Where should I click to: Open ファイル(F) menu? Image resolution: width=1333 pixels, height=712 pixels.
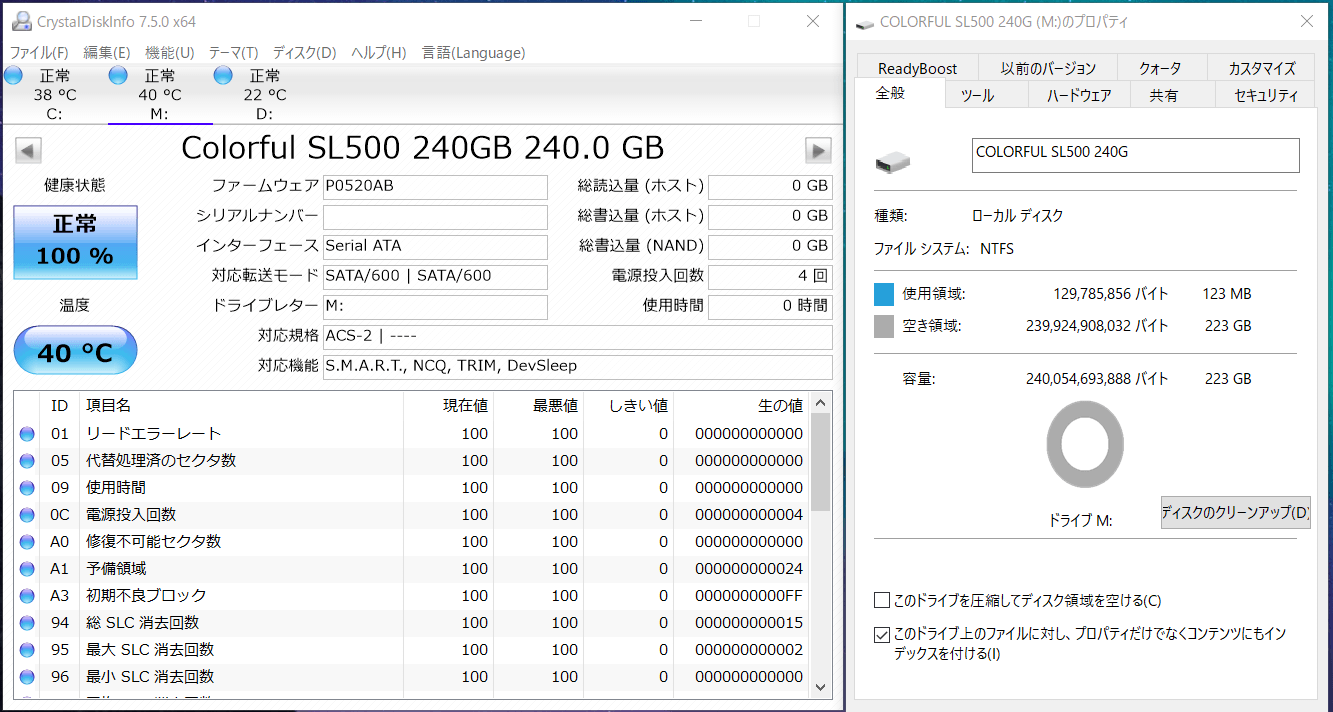[39, 53]
